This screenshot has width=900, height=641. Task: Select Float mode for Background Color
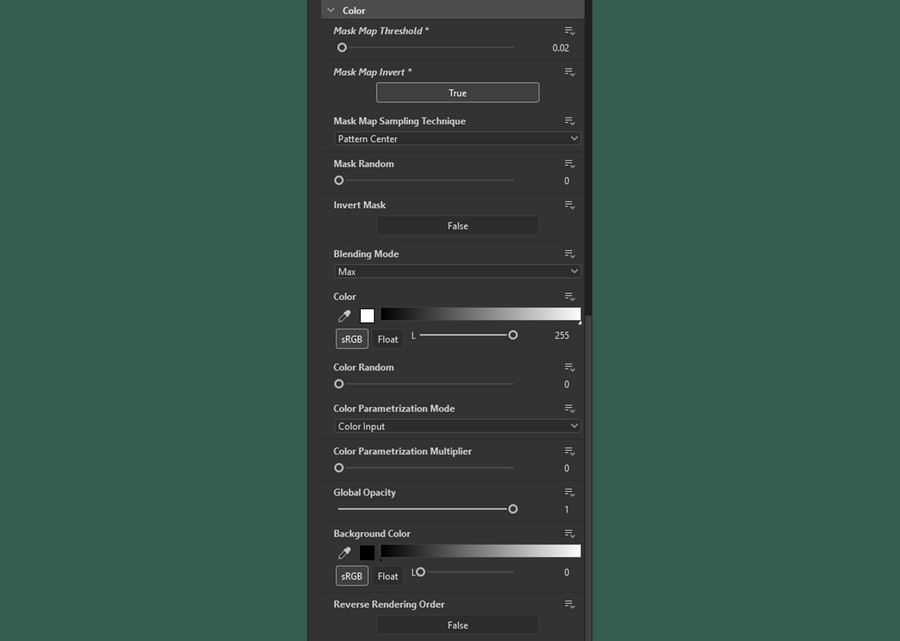(x=387, y=576)
